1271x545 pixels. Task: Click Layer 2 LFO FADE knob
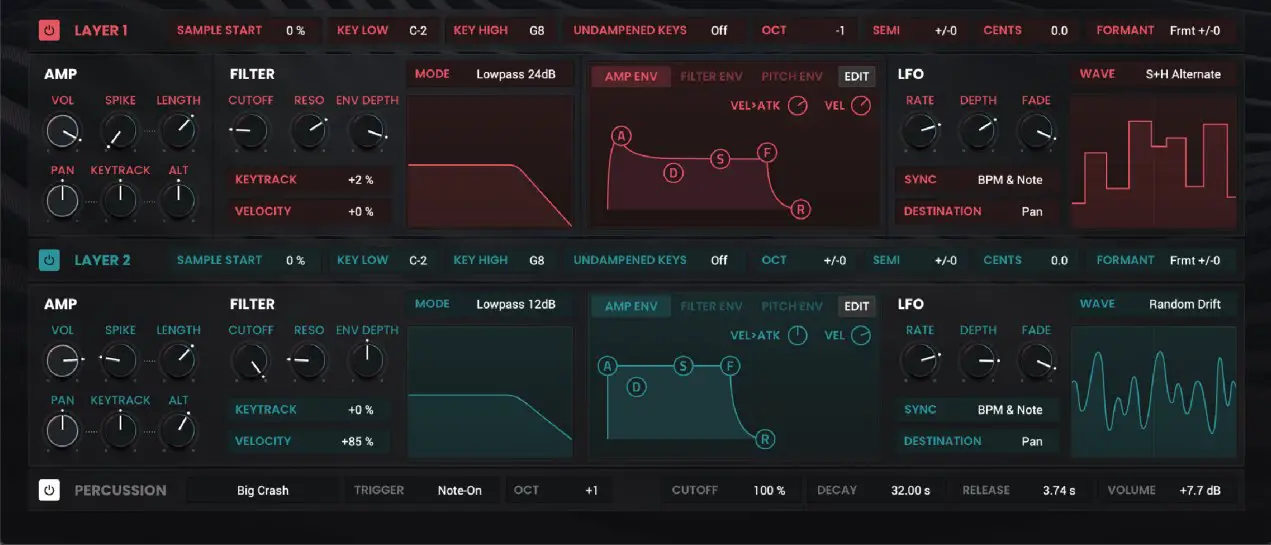pyautogui.click(x=1036, y=360)
